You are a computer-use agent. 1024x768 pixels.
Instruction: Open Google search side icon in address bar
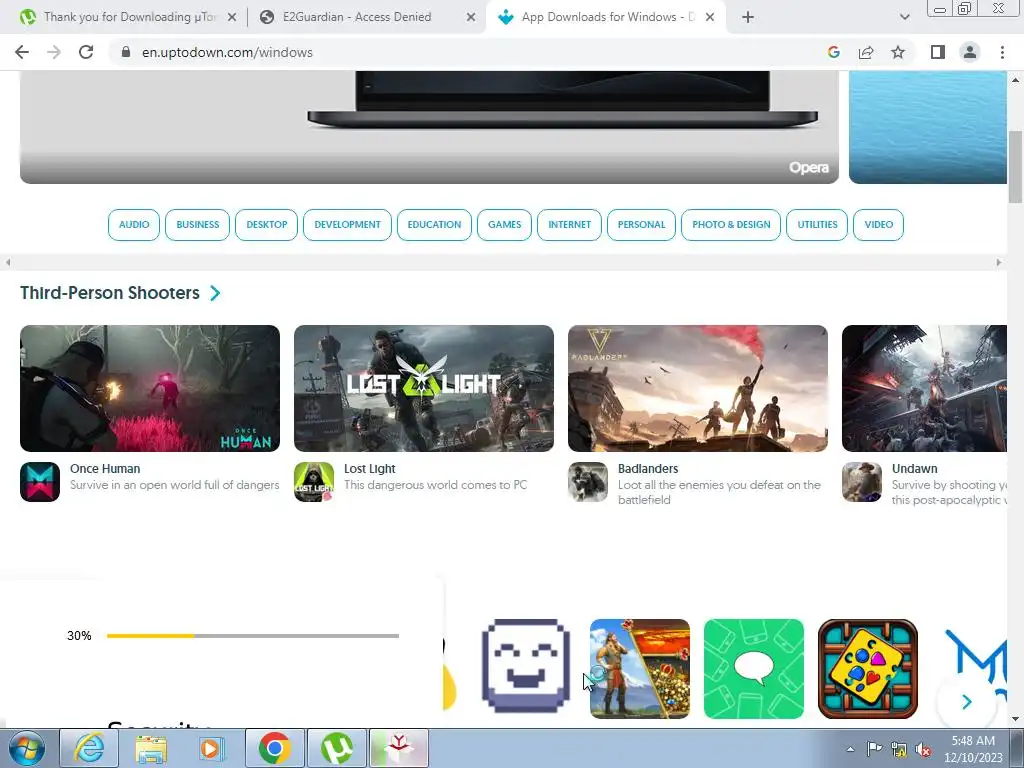pyautogui.click(x=833, y=52)
